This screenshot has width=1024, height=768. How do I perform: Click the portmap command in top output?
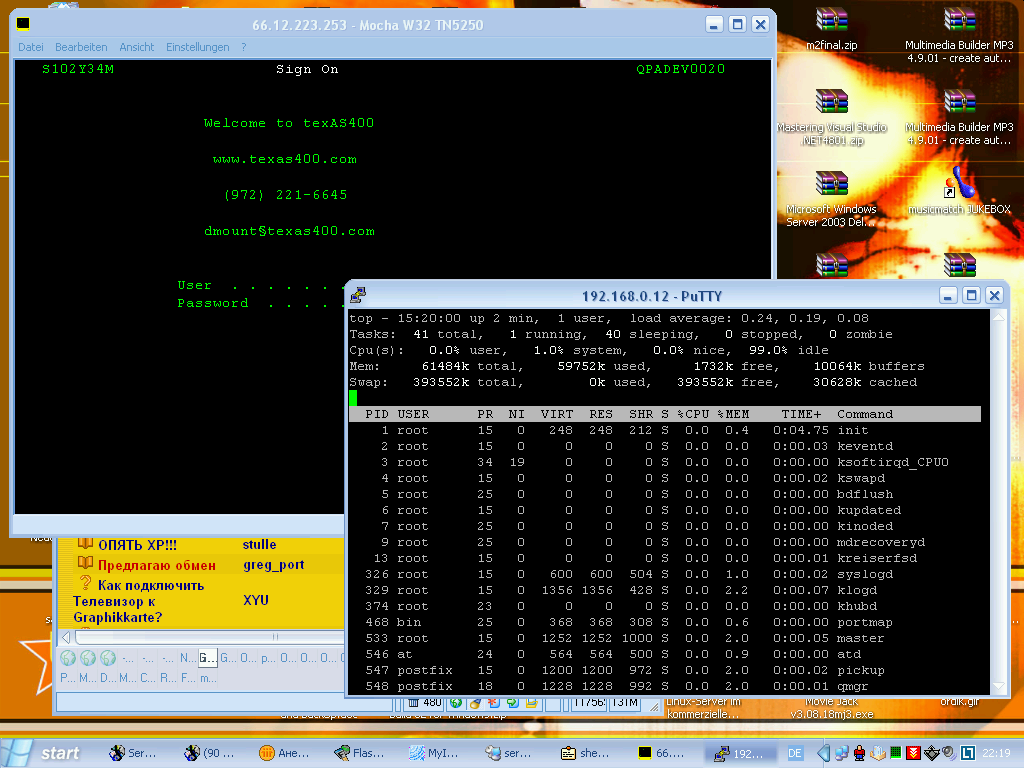[x=865, y=622]
